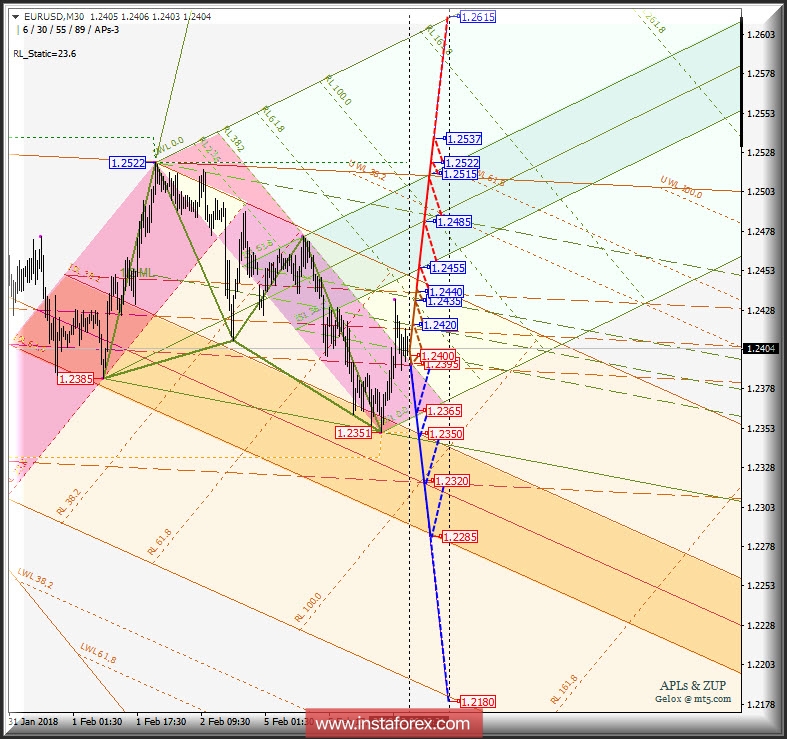Click the 2 Feb 09:30 time axis label

click(x=225, y=721)
